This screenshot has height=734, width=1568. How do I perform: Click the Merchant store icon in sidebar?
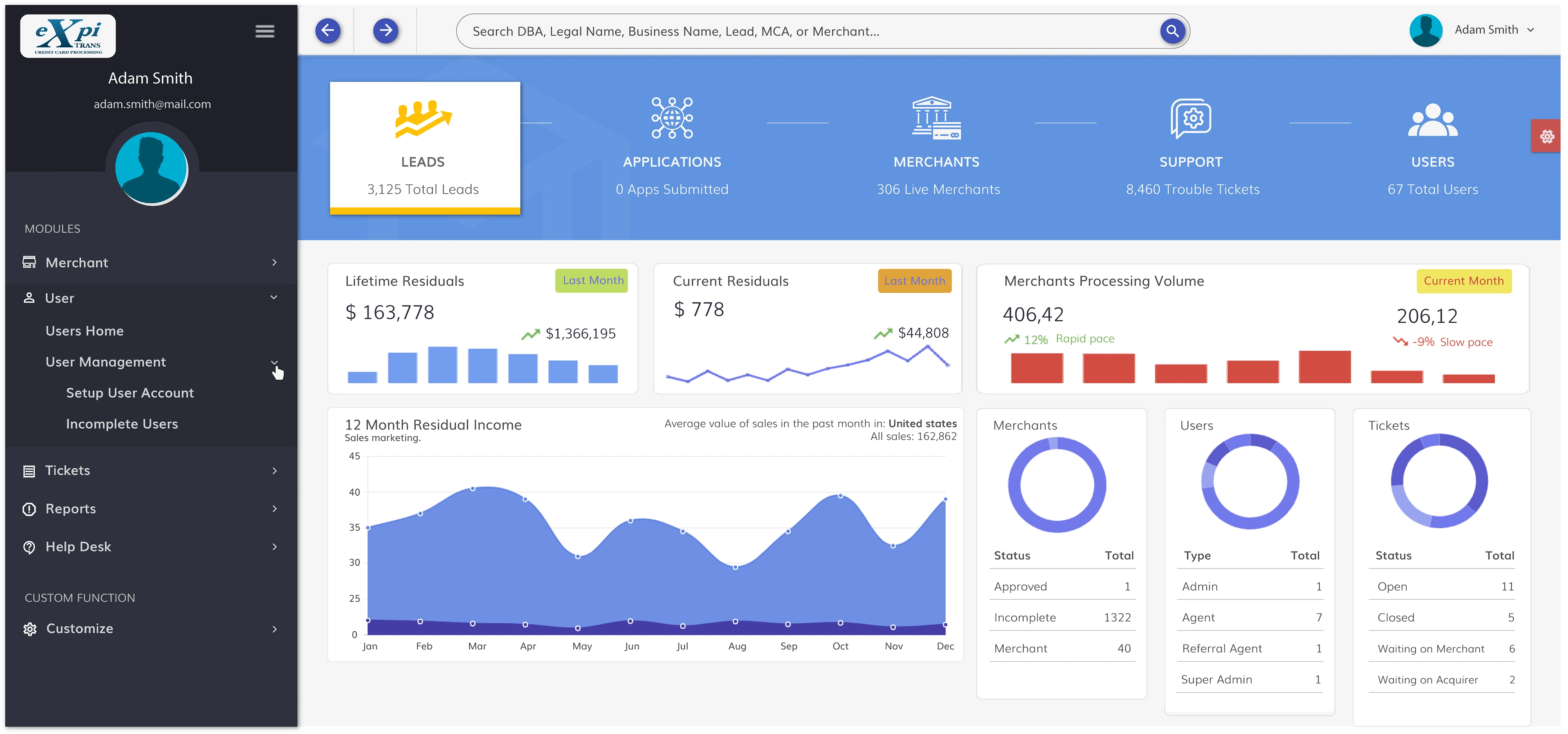[x=29, y=262]
